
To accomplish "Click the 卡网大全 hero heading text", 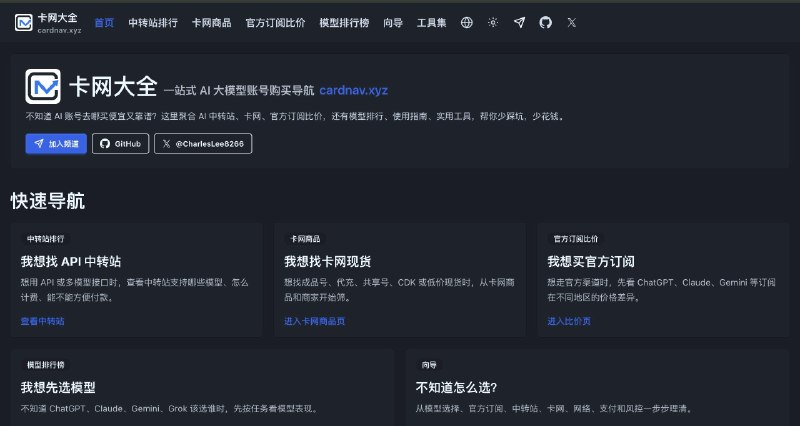I will (x=113, y=87).
